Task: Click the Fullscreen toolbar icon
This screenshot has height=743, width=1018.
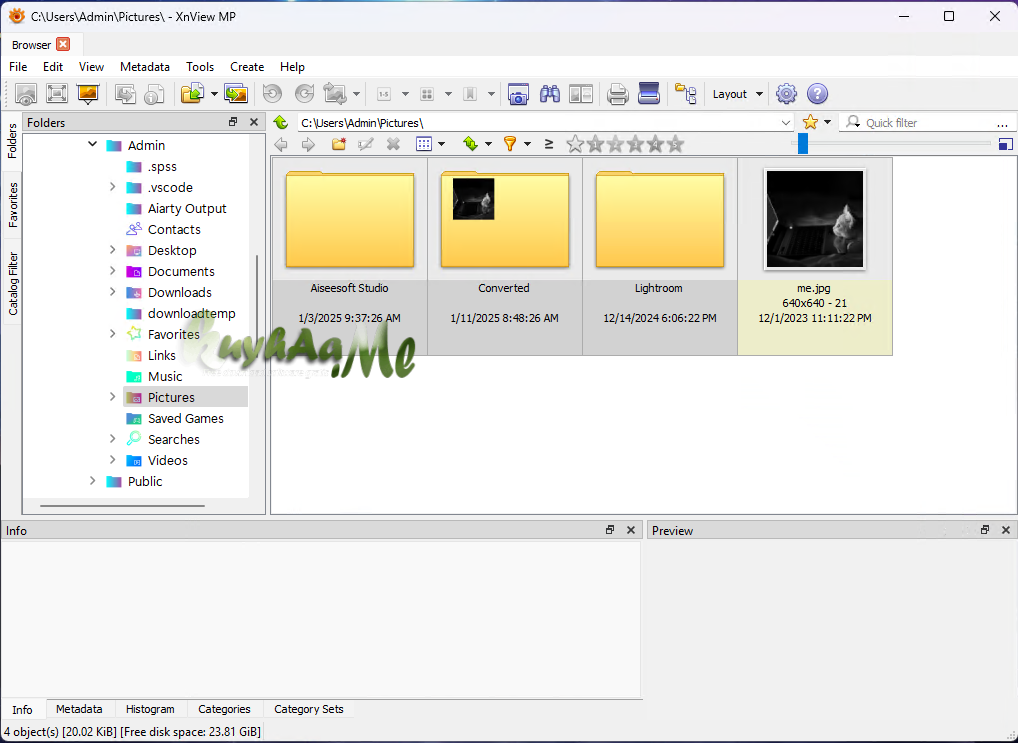Action: [57, 94]
